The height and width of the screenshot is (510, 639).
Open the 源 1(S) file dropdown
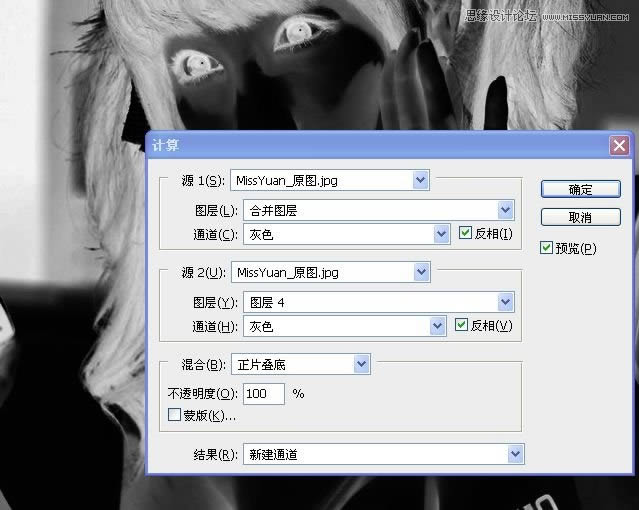click(x=330, y=180)
